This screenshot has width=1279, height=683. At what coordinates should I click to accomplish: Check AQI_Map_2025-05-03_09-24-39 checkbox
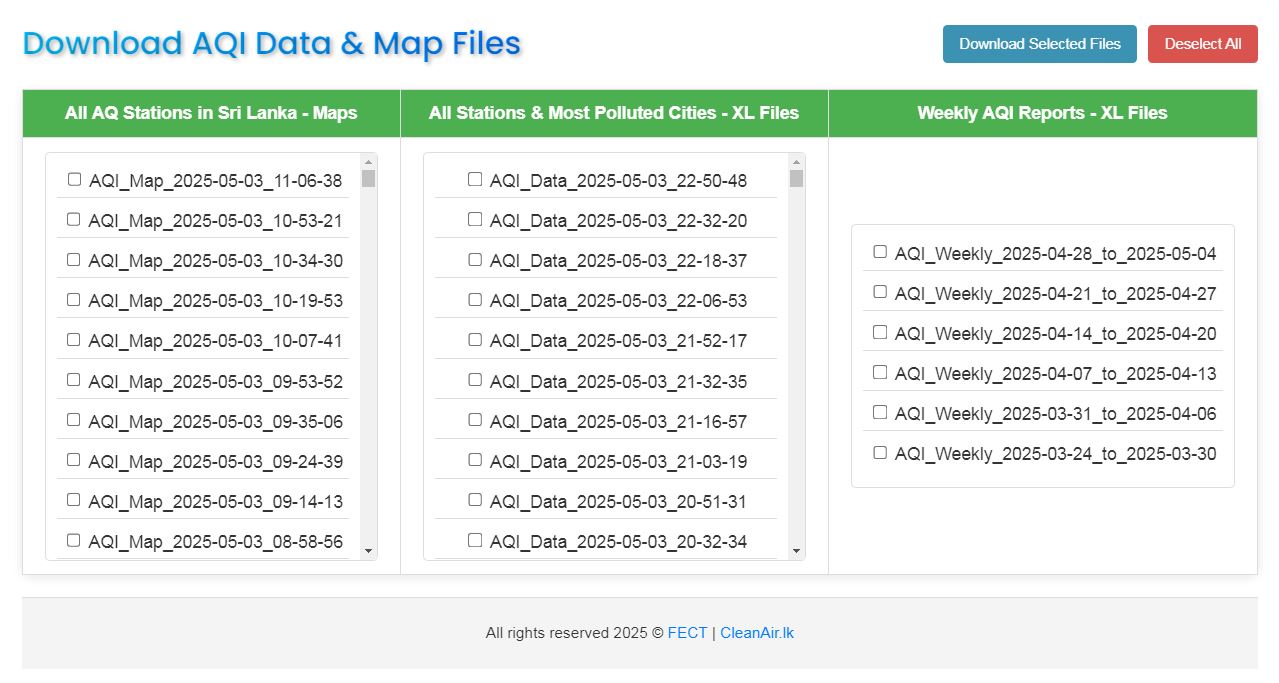click(74, 460)
